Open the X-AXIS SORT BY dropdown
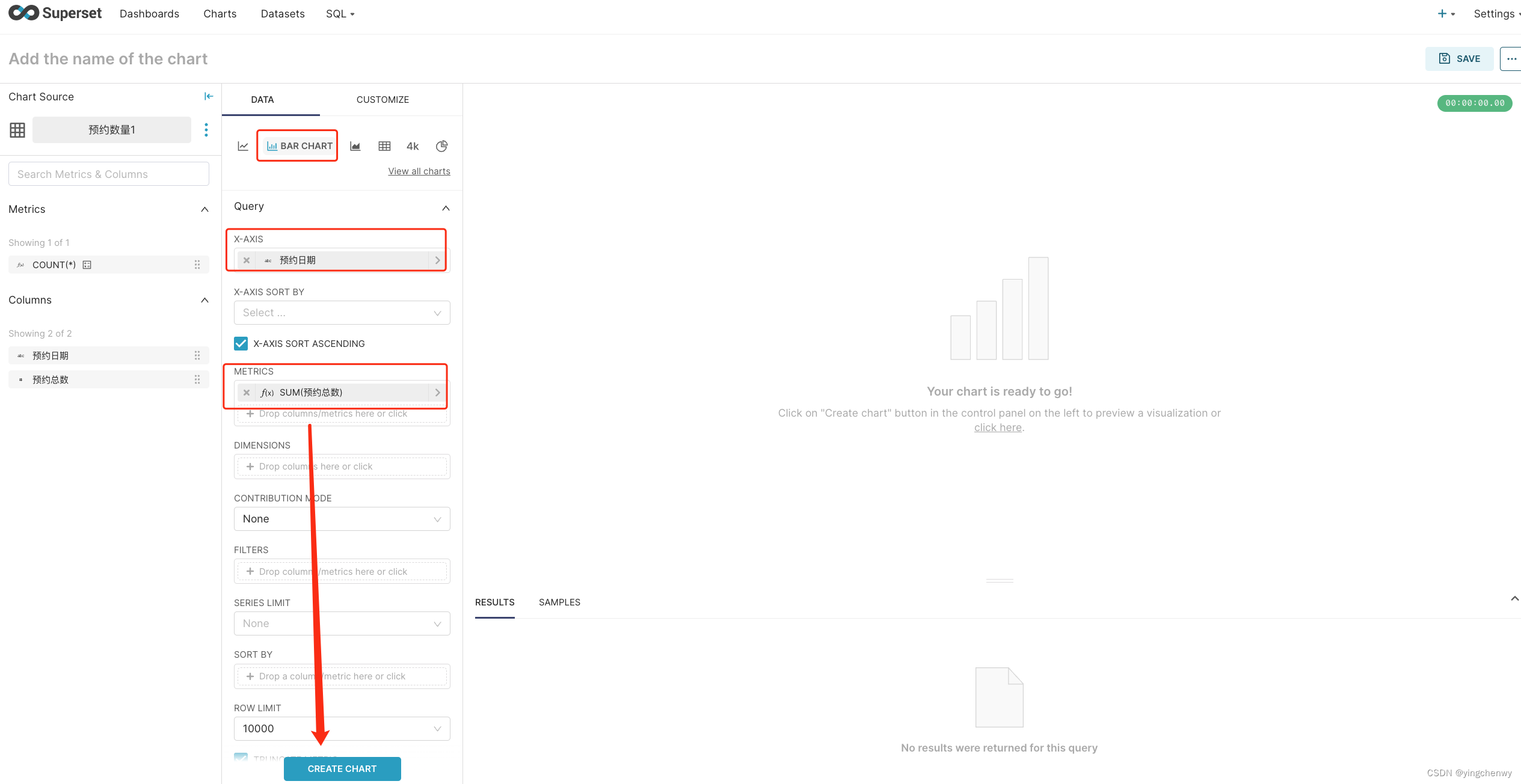This screenshot has height=784, width=1521. 342,313
